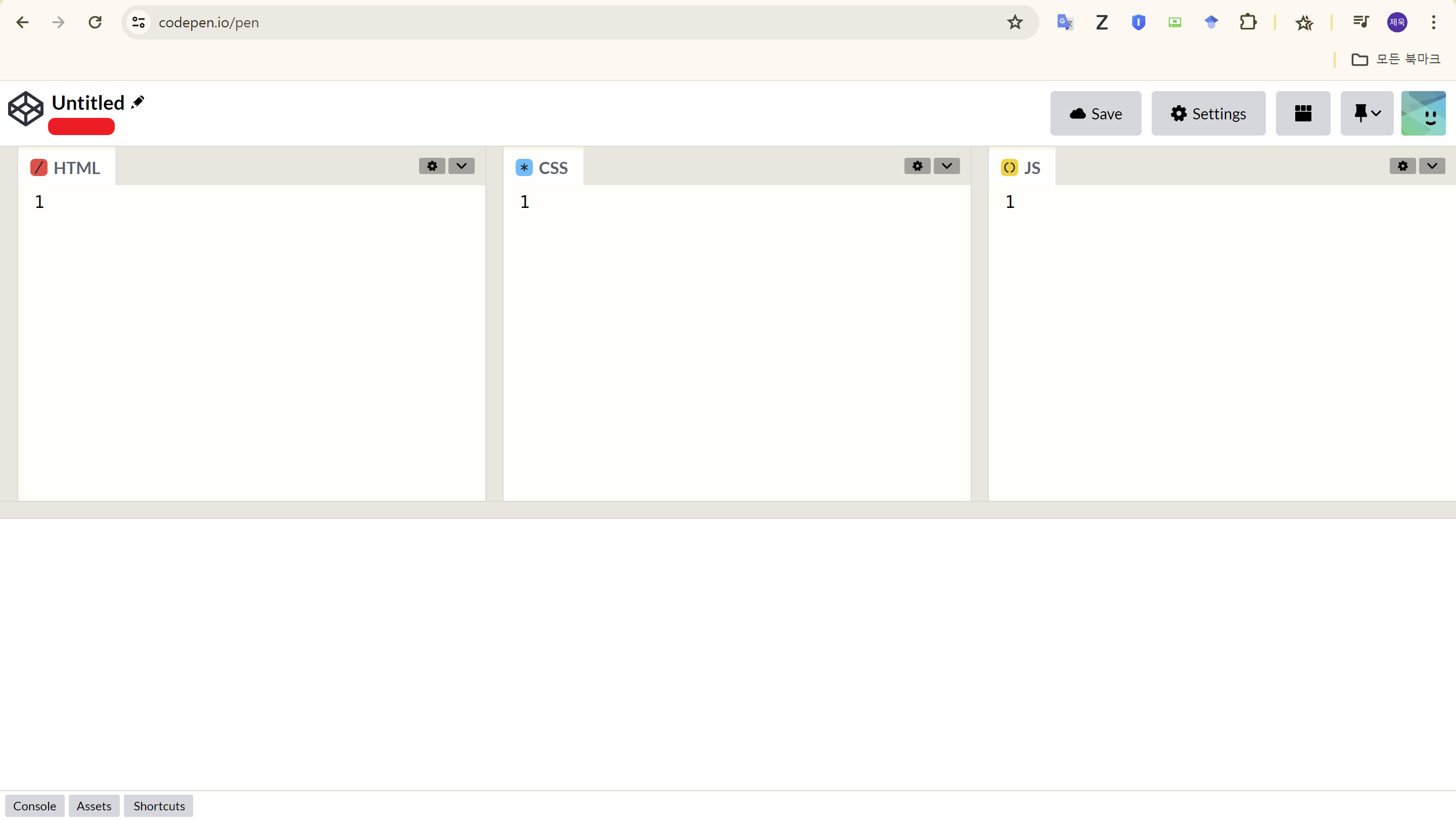Click the pencil icon to edit title
The height and width of the screenshot is (820, 1456).
point(138,102)
